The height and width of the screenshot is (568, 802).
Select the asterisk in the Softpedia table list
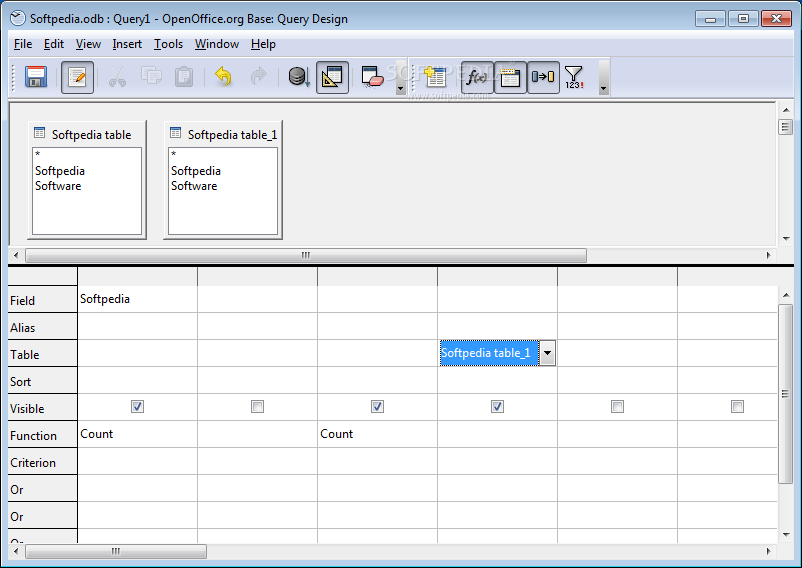(37, 154)
